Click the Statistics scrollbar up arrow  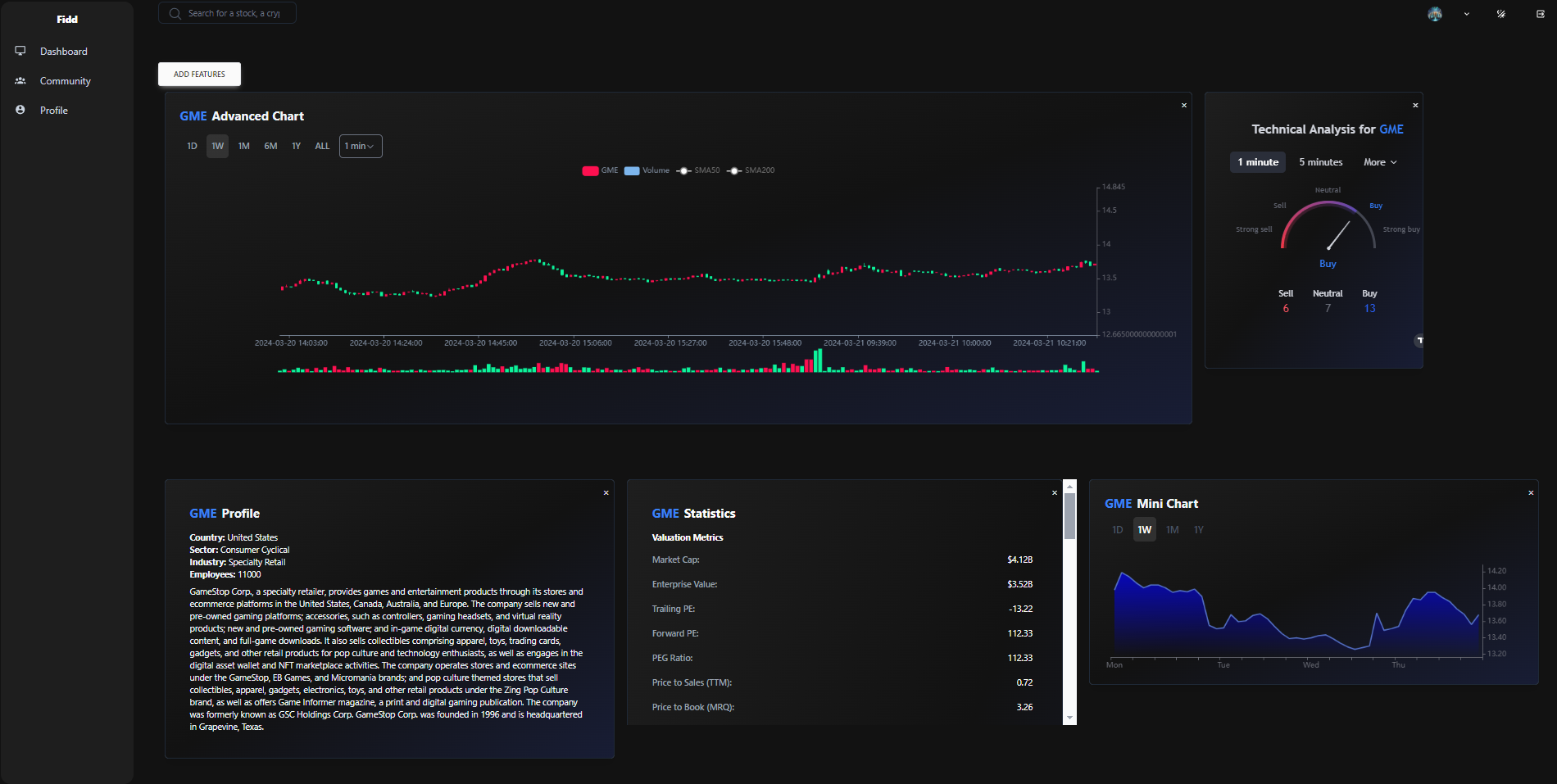tap(1069, 487)
